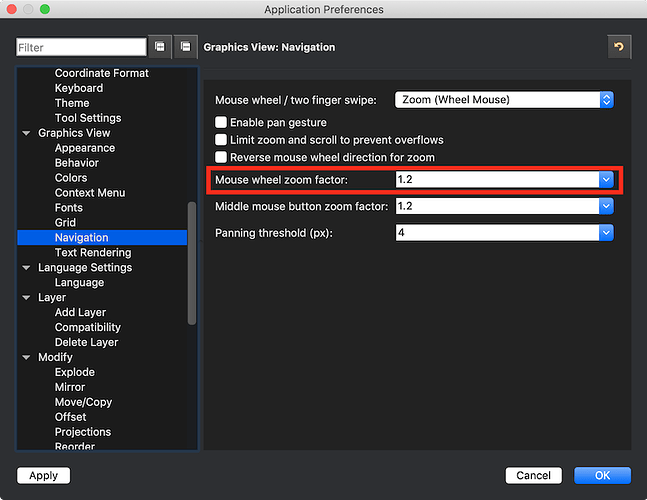Image resolution: width=647 pixels, height=500 pixels.
Task: Collapse the Modify tree section
Action: click(26, 357)
